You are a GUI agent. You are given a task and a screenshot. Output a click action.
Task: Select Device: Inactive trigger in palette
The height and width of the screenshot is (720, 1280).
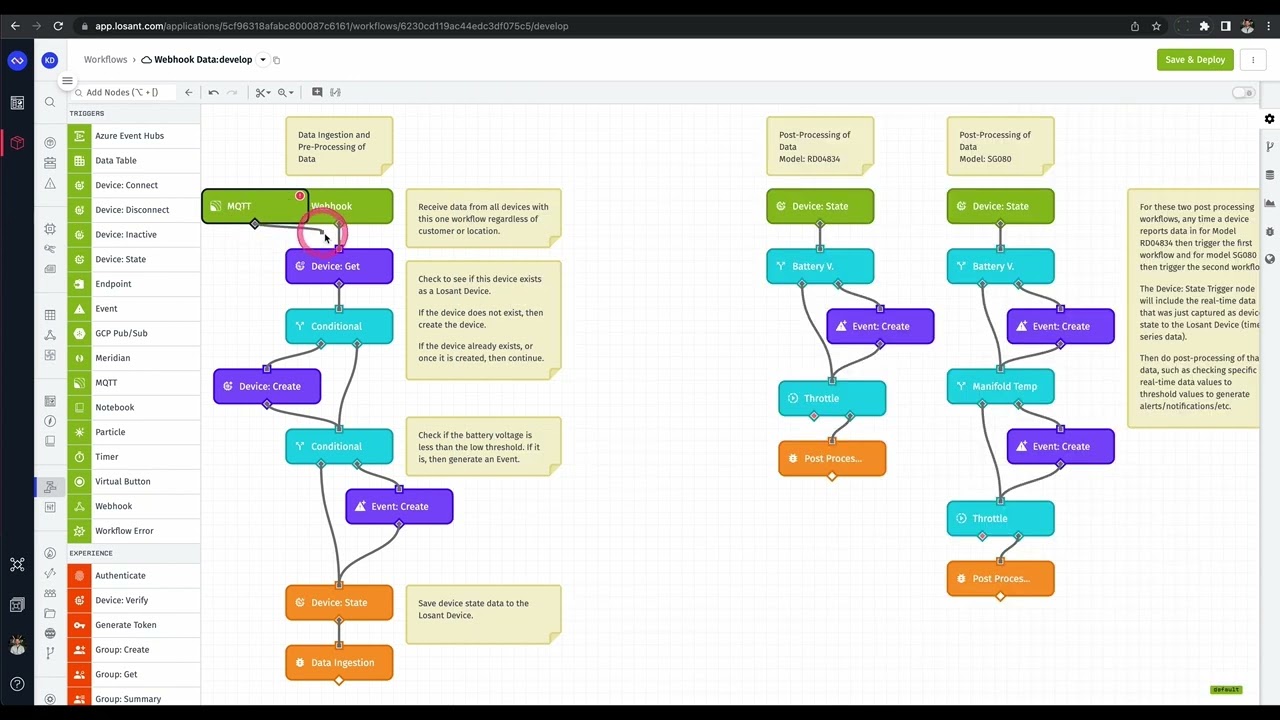point(134,234)
